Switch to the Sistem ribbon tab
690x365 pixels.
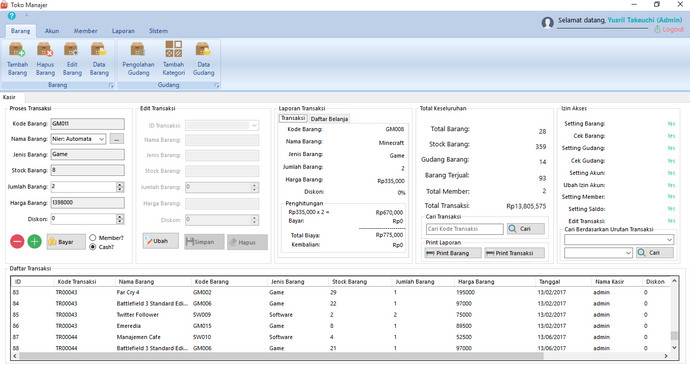point(158,31)
